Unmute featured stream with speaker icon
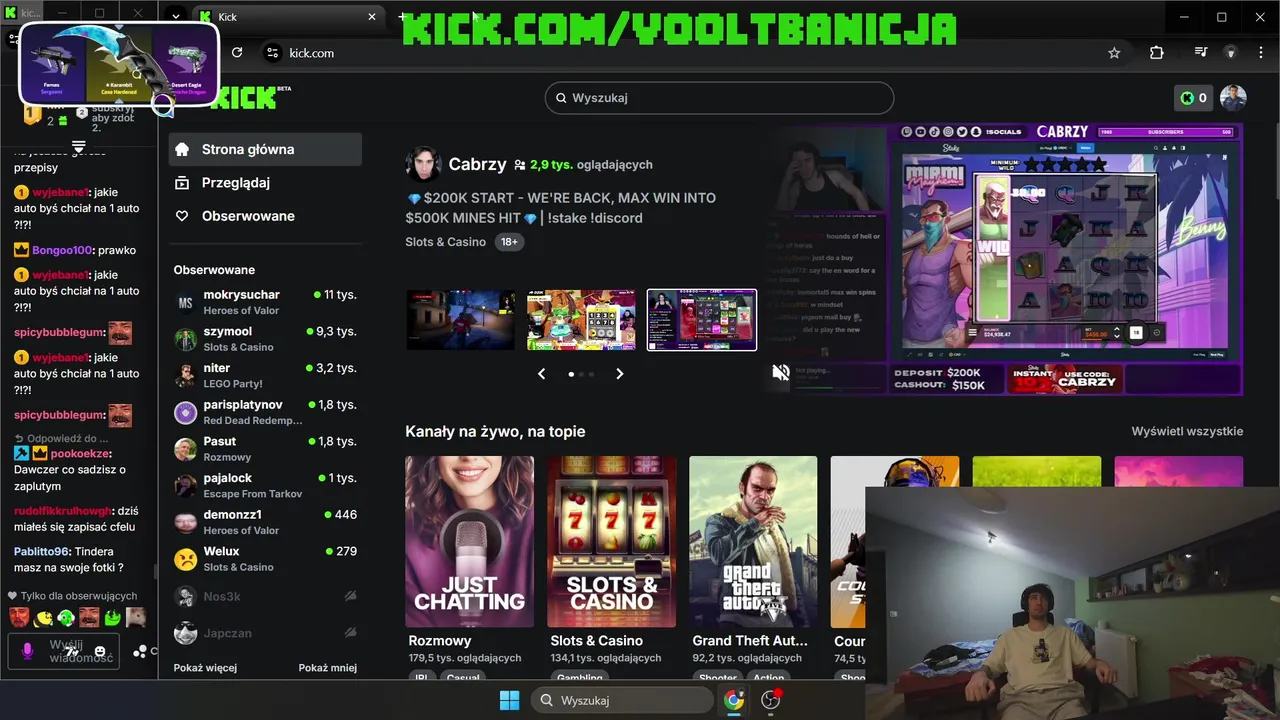This screenshot has height=720, width=1280. [781, 373]
